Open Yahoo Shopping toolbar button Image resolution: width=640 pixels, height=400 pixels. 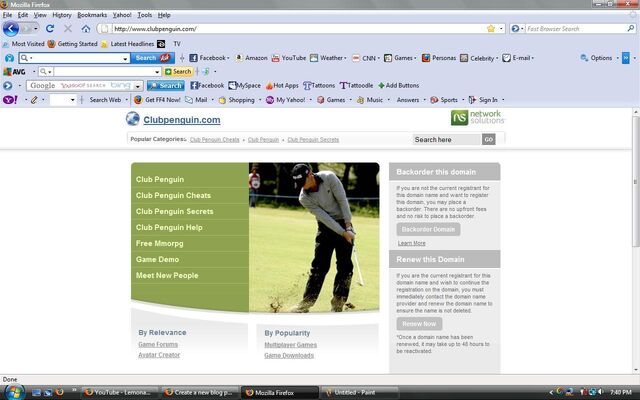(236, 100)
